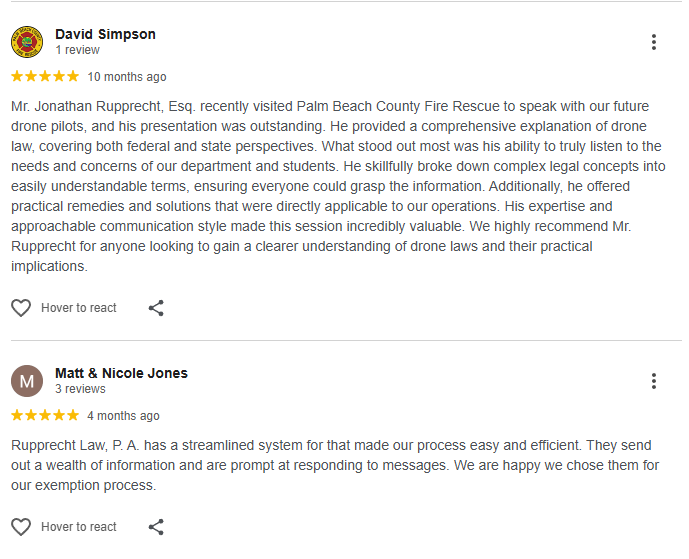Open Matt & Nicole Jones profile name
This screenshot has height=559, width=689.
click(x=121, y=373)
